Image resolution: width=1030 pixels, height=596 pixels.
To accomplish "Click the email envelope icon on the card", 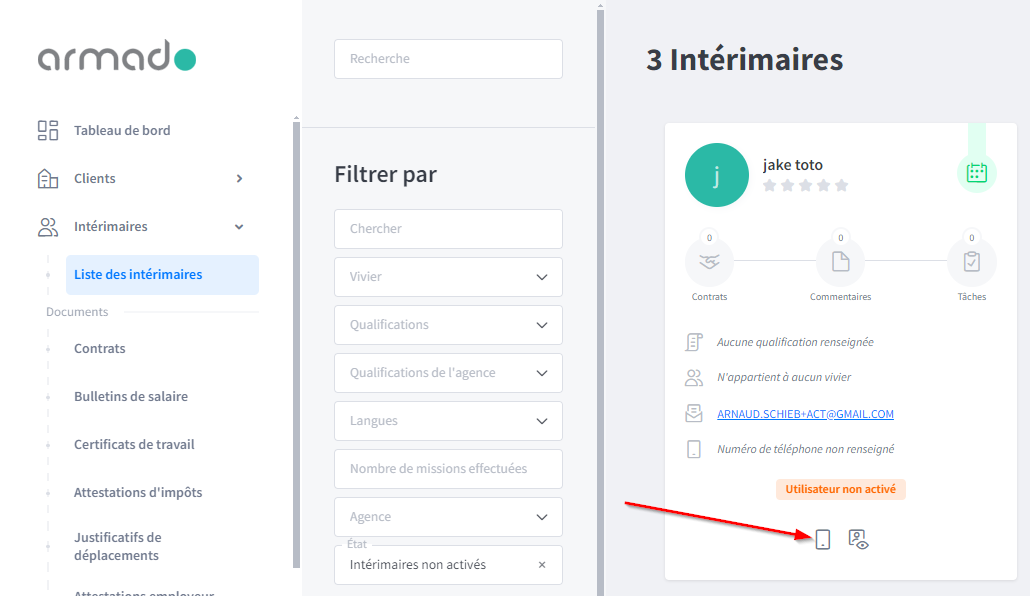I will [x=694, y=413].
